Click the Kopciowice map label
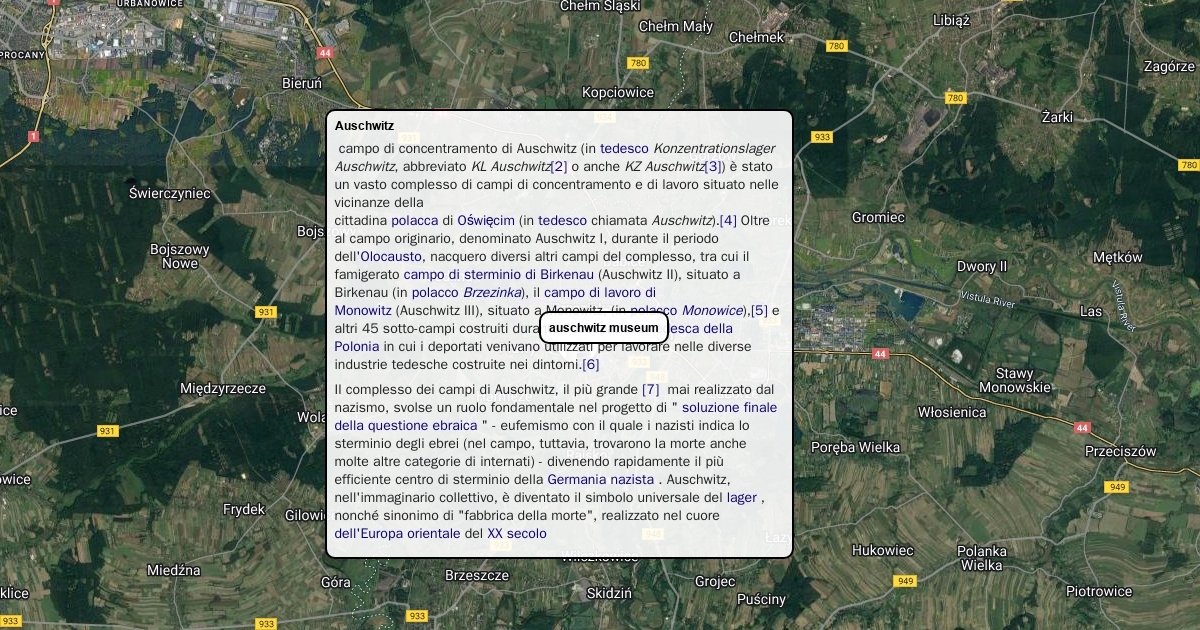Screen dimensions: 1200x630 pos(618,92)
